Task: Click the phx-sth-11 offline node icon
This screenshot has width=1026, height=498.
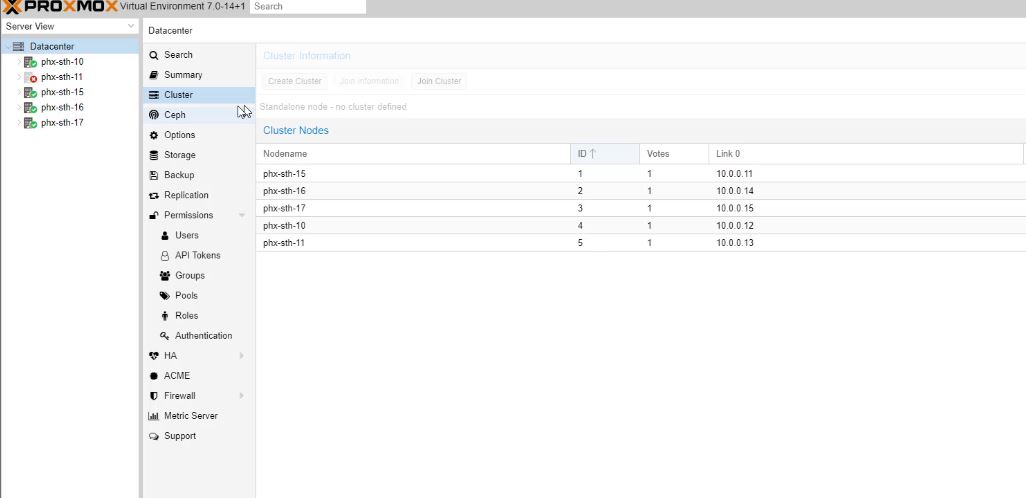Action: [x=30, y=77]
